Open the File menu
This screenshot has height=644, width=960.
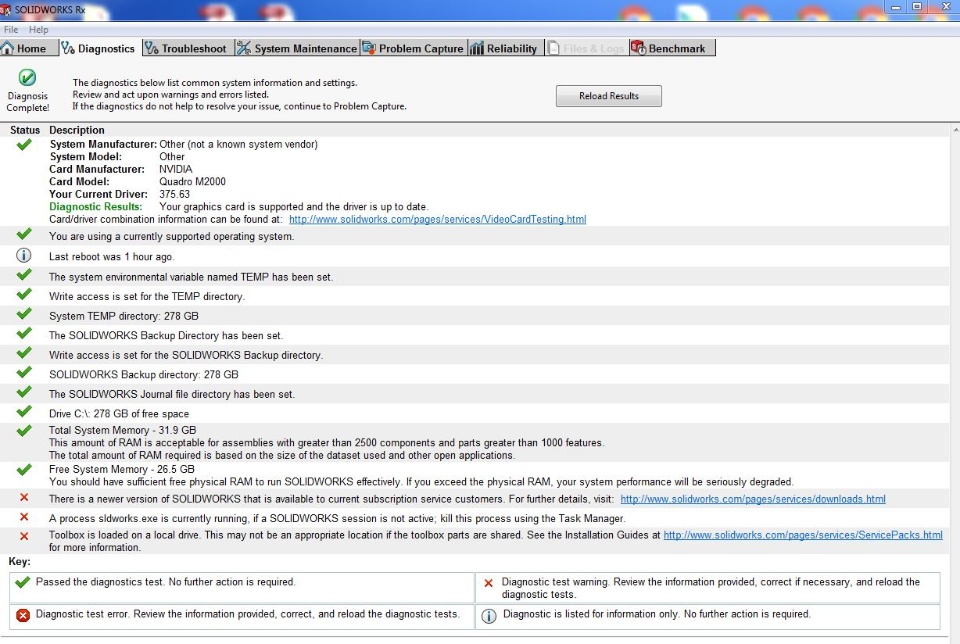[x=11, y=29]
